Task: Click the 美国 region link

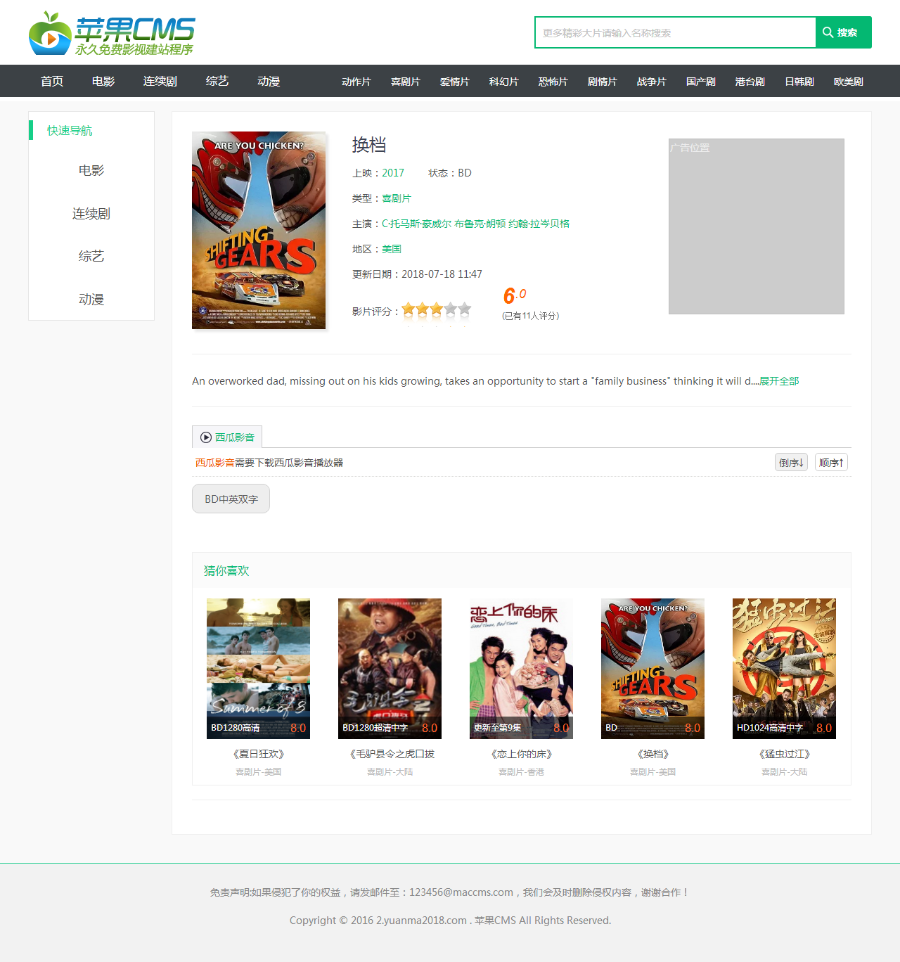Action: (391, 248)
